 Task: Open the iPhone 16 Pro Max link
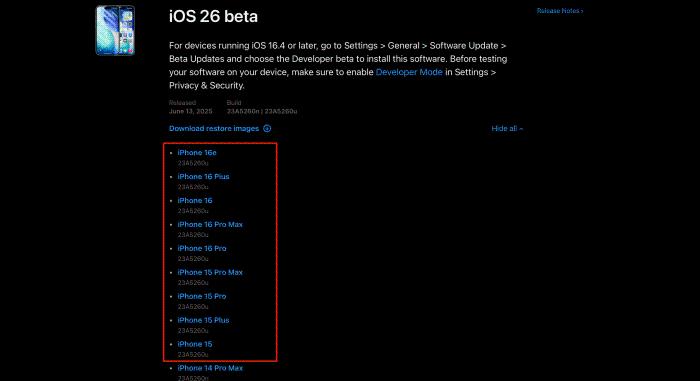tap(210, 224)
